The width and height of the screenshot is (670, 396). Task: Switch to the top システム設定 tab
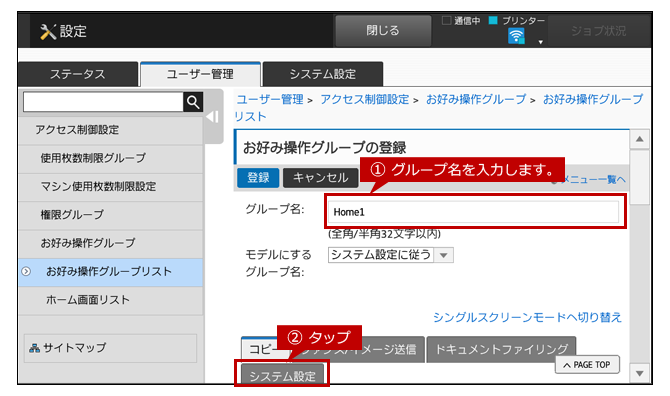(x=323, y=74)
